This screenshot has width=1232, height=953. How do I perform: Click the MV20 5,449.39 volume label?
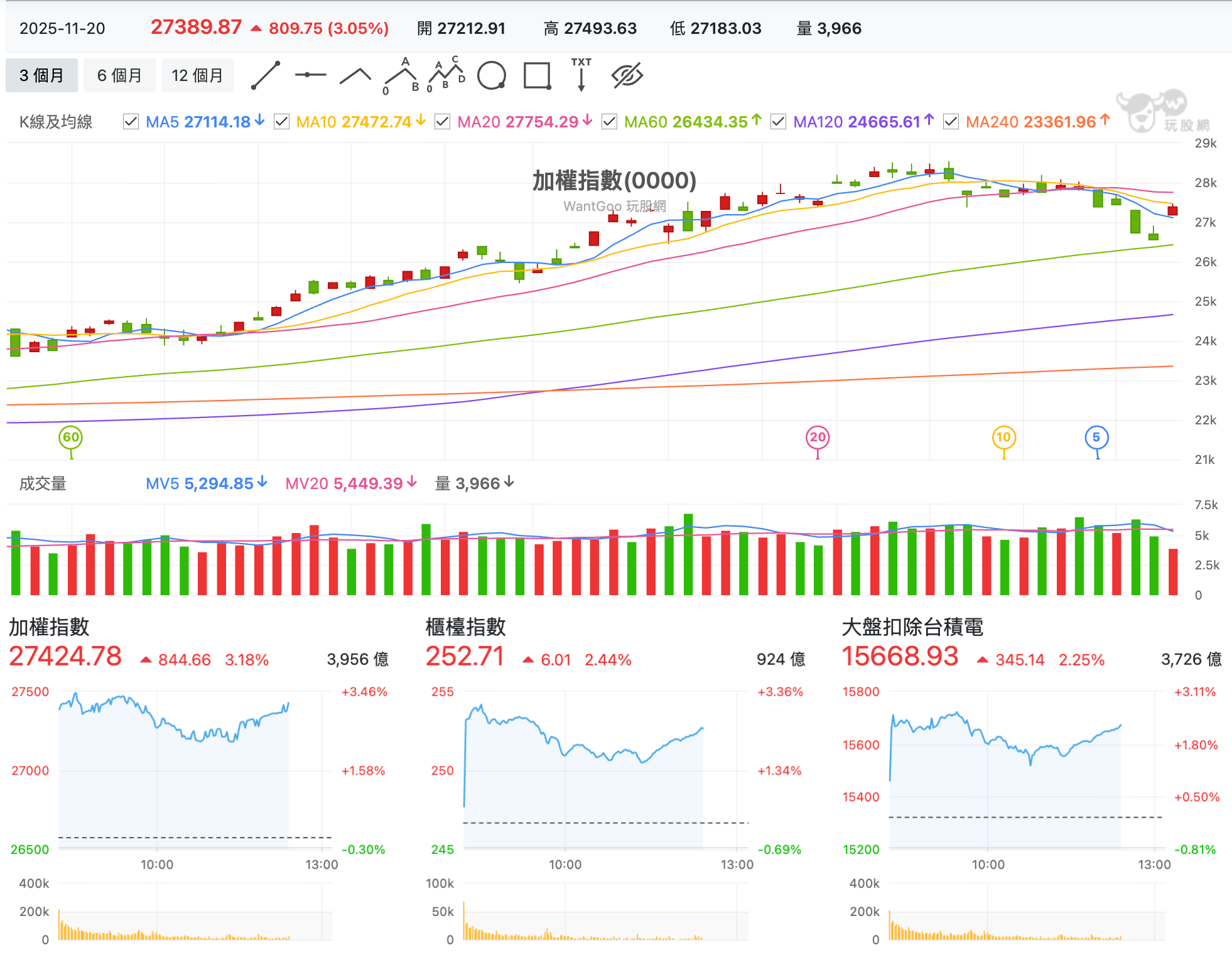[351, 483]
